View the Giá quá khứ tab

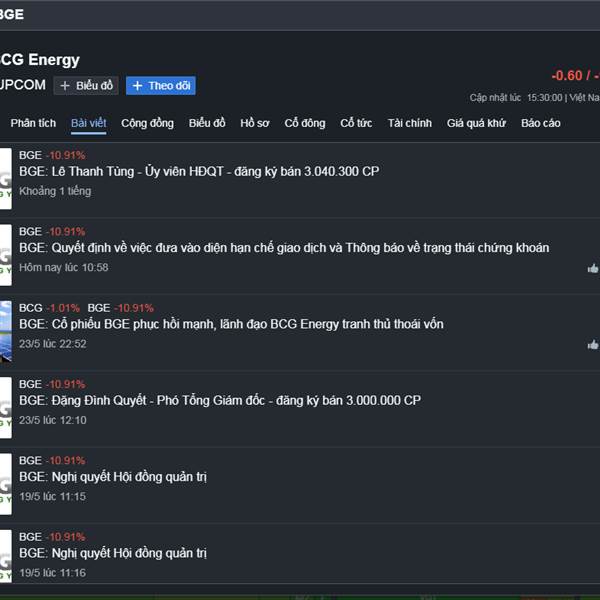click(x=476, y=123)
